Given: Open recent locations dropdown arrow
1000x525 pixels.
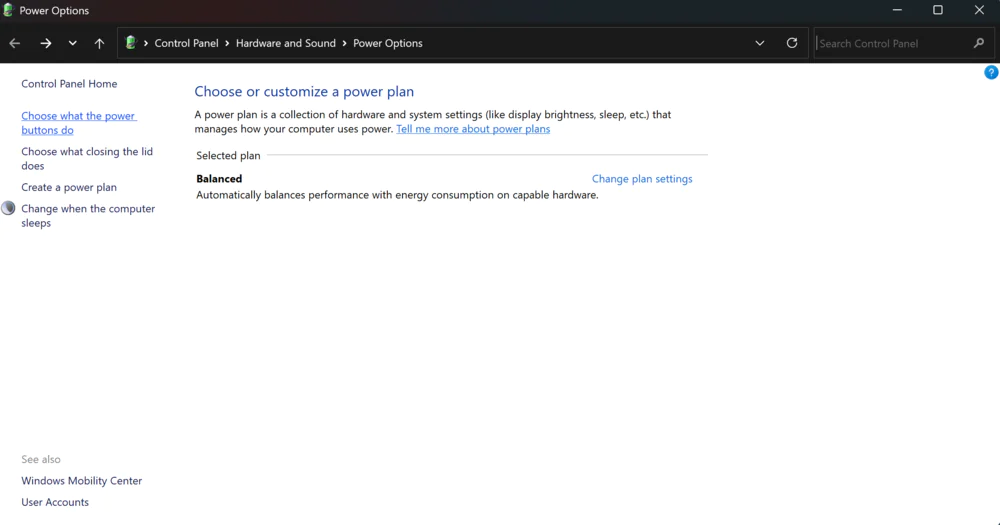Looking at the screenshot, I should [x=72, y=43].
